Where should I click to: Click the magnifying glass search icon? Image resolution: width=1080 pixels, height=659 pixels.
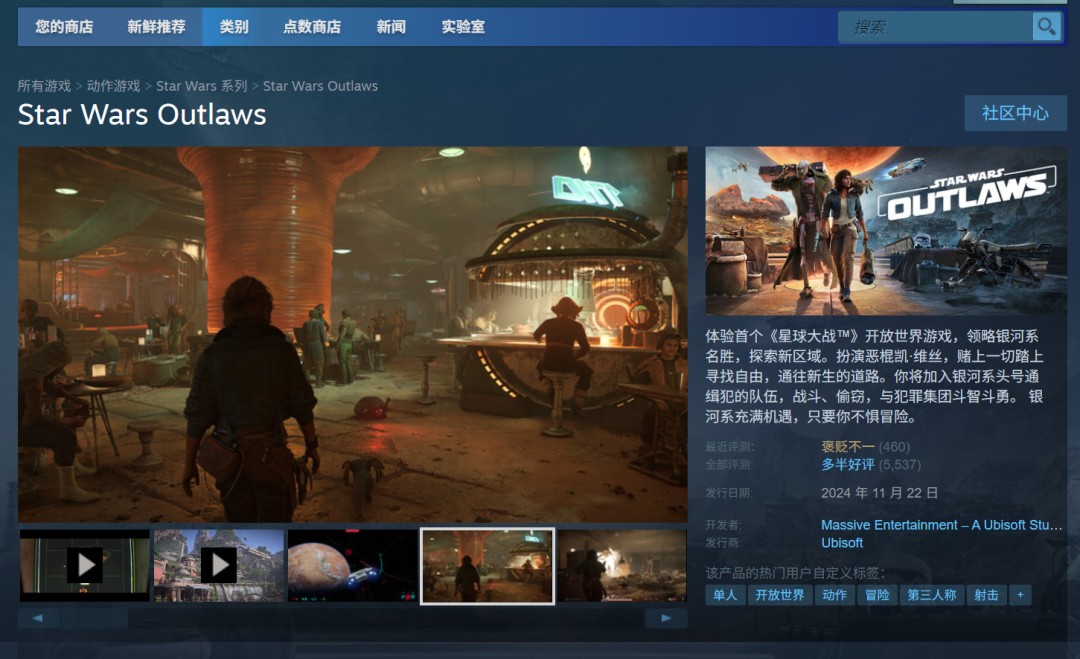click(1046, 27)
